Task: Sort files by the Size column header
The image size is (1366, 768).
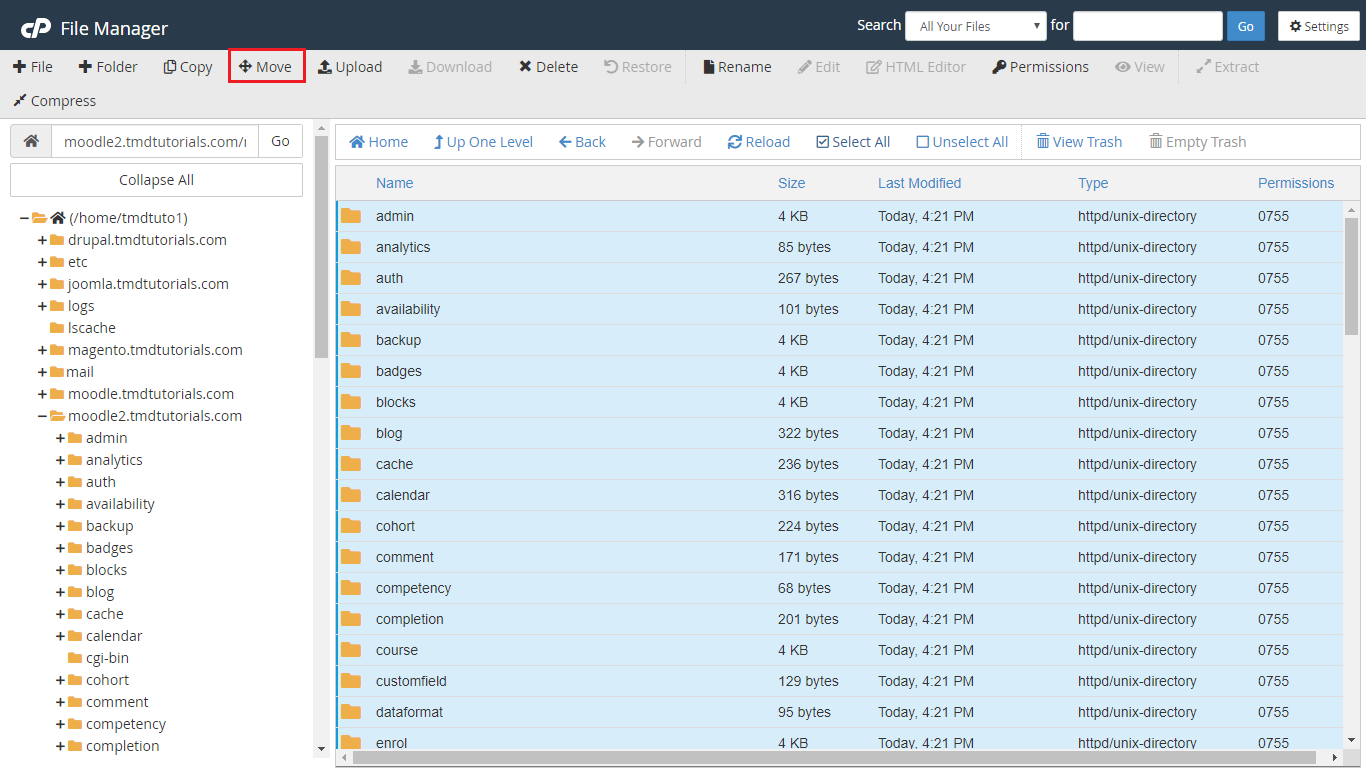Action: point(791,183)
